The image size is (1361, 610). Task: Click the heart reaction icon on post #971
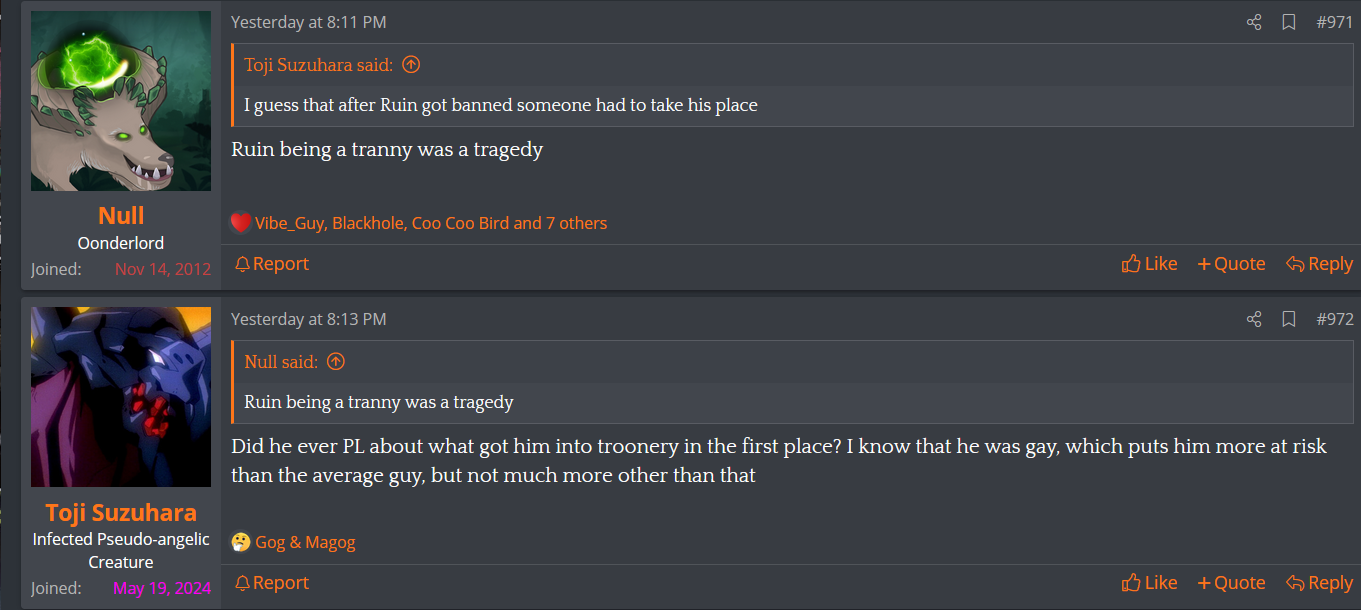point(240,223)
